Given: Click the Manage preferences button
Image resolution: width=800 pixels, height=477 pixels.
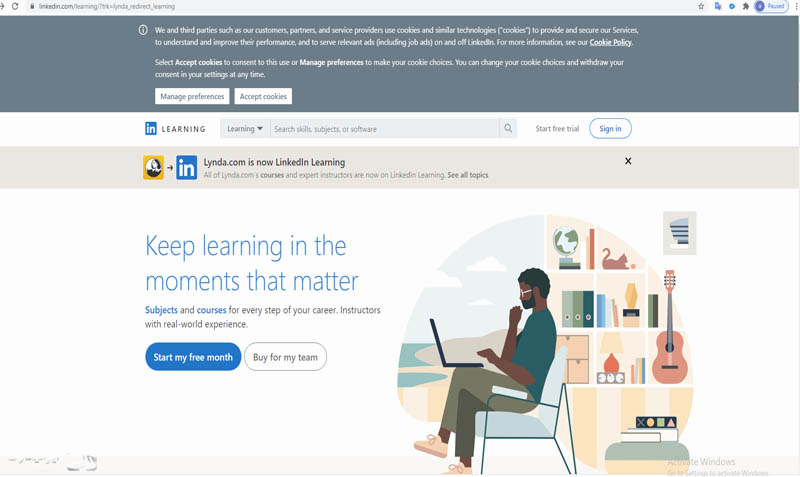Looking at the screenshot, I should tap(192, 96).
